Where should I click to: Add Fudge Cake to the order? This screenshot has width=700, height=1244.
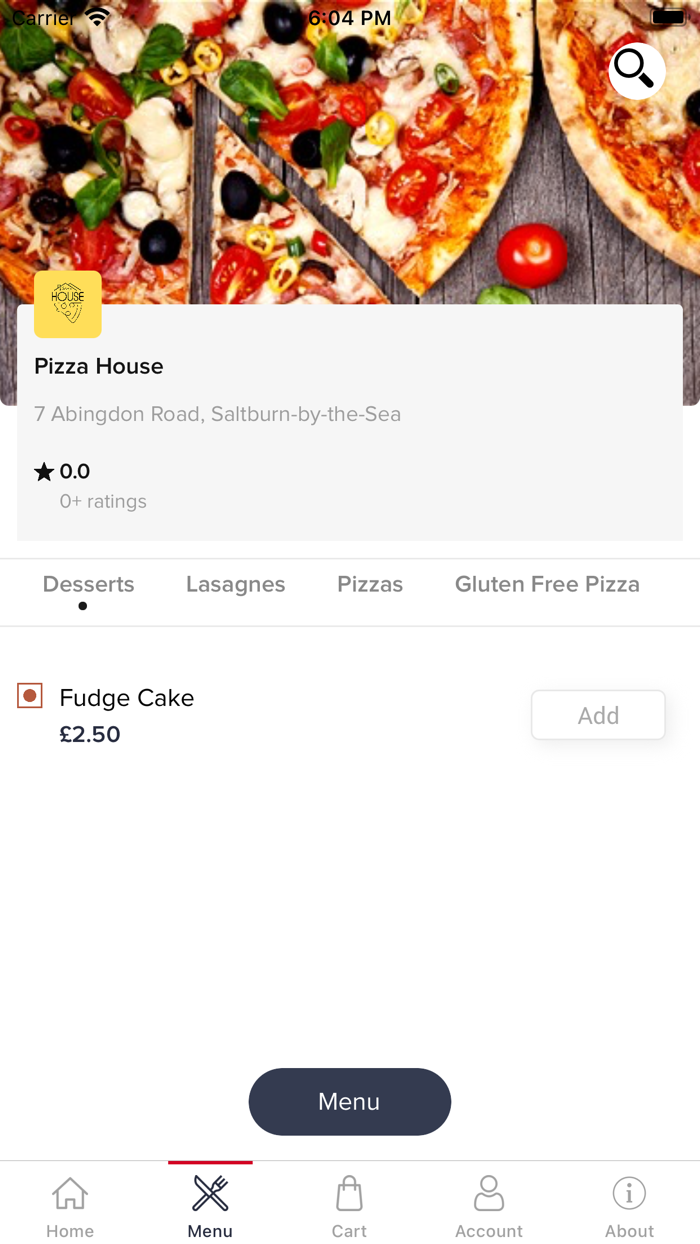tap(597, 714)
